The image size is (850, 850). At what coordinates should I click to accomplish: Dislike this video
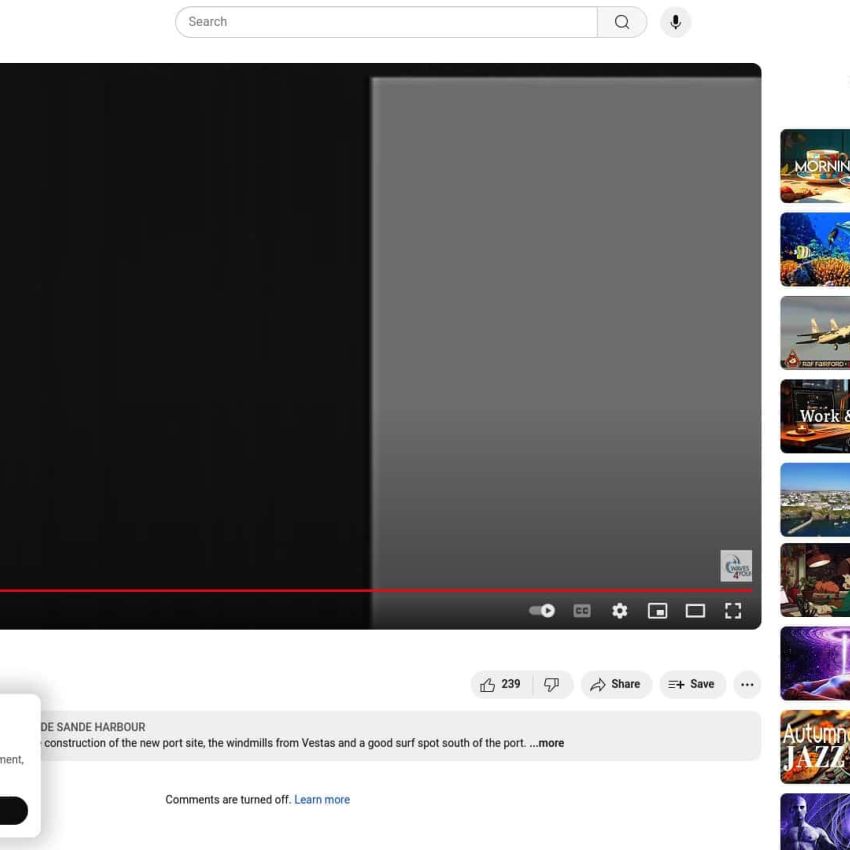click(x=552, y=685)
